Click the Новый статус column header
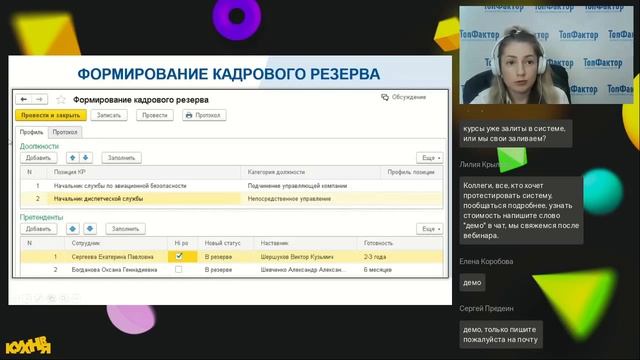Screen dimensions: 640x360 pyautogui.click(x=222, y=243)
